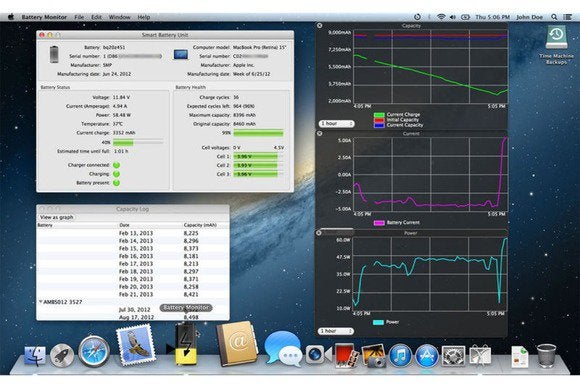This screenshot has height=388, width=580.
Task: Close the Power graph panel
Action: tap(319, 233)
